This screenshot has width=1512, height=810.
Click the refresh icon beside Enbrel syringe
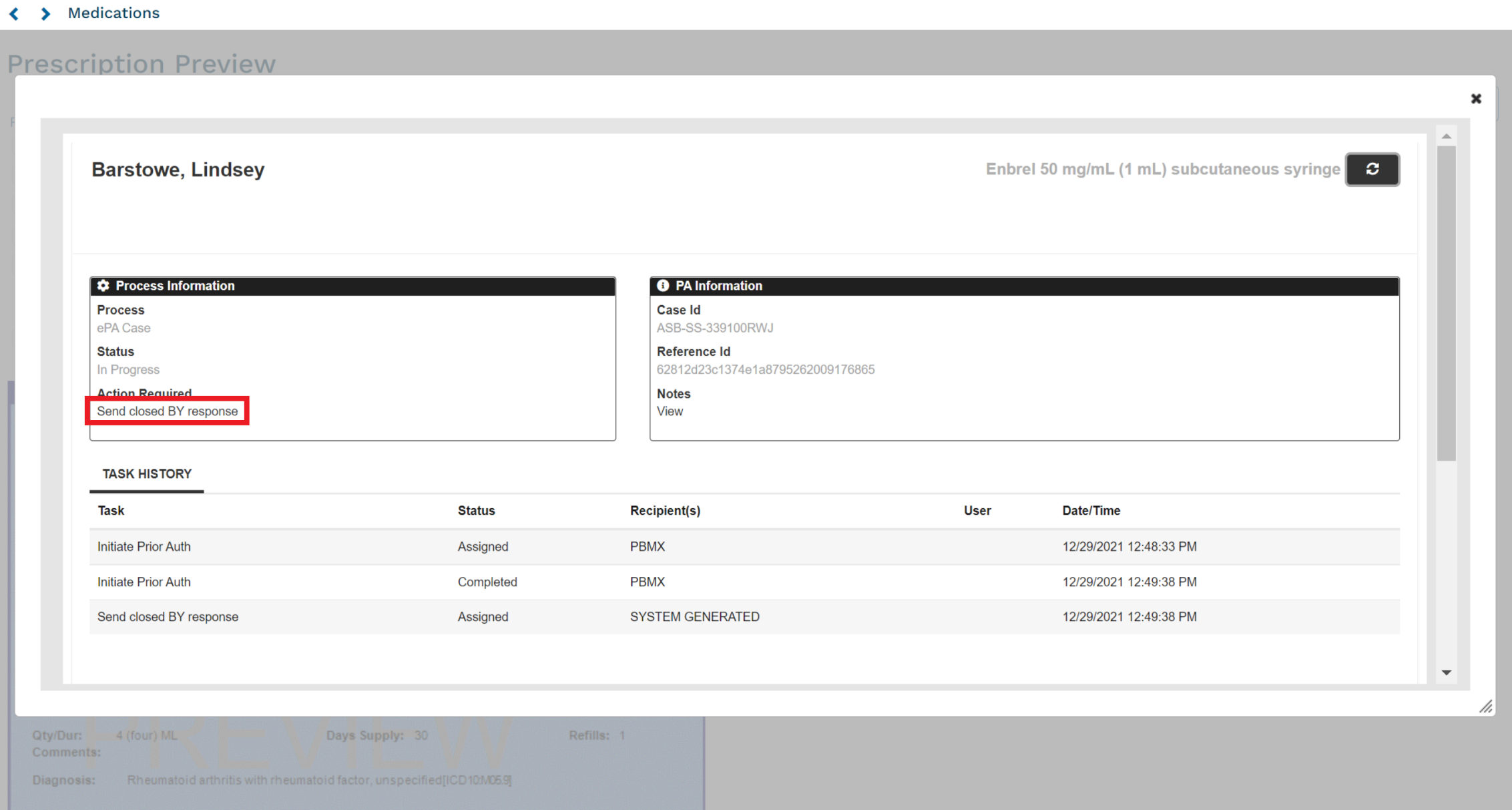1372,170
